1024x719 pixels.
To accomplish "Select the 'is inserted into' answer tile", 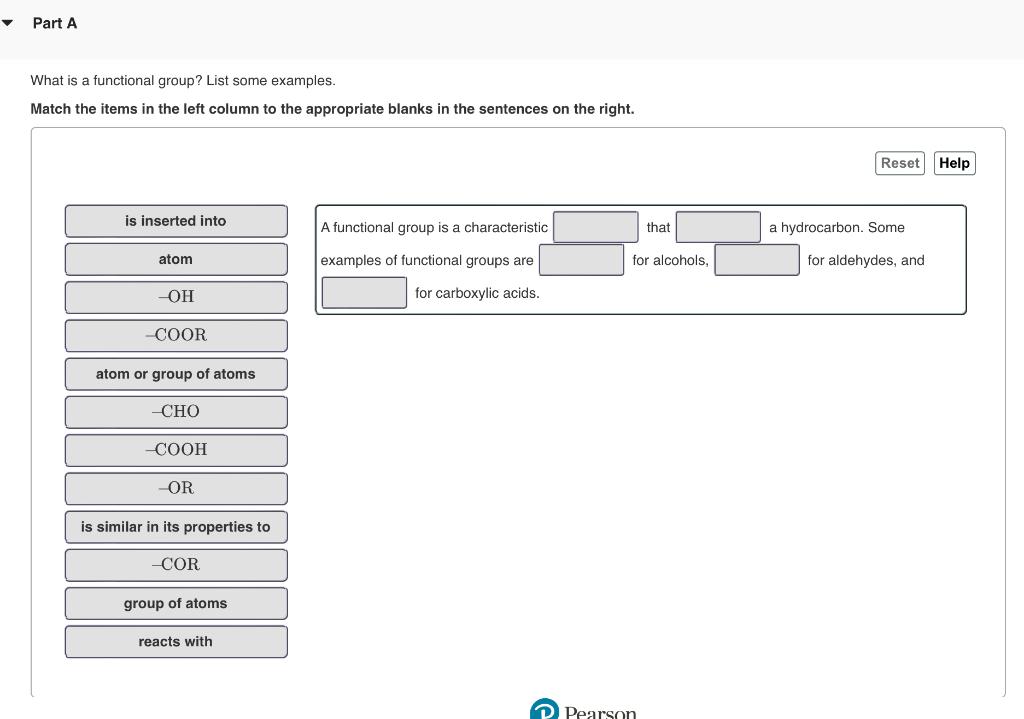I will pyautogui.click(x=176, y=221).
